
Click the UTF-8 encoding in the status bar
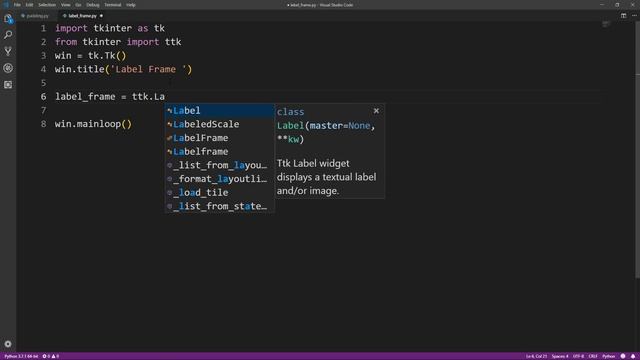coord(578,356)
